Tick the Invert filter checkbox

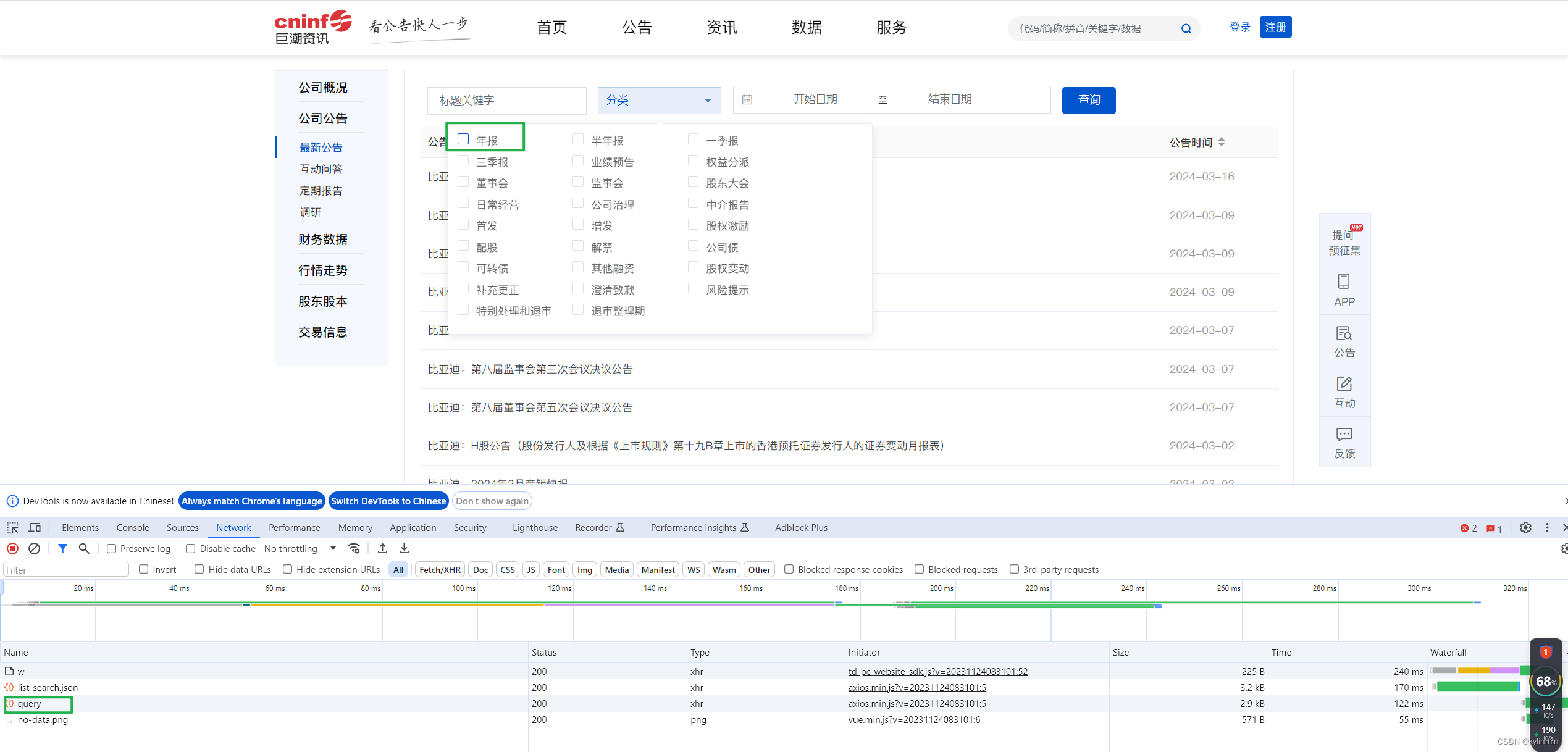click(143, 569)
